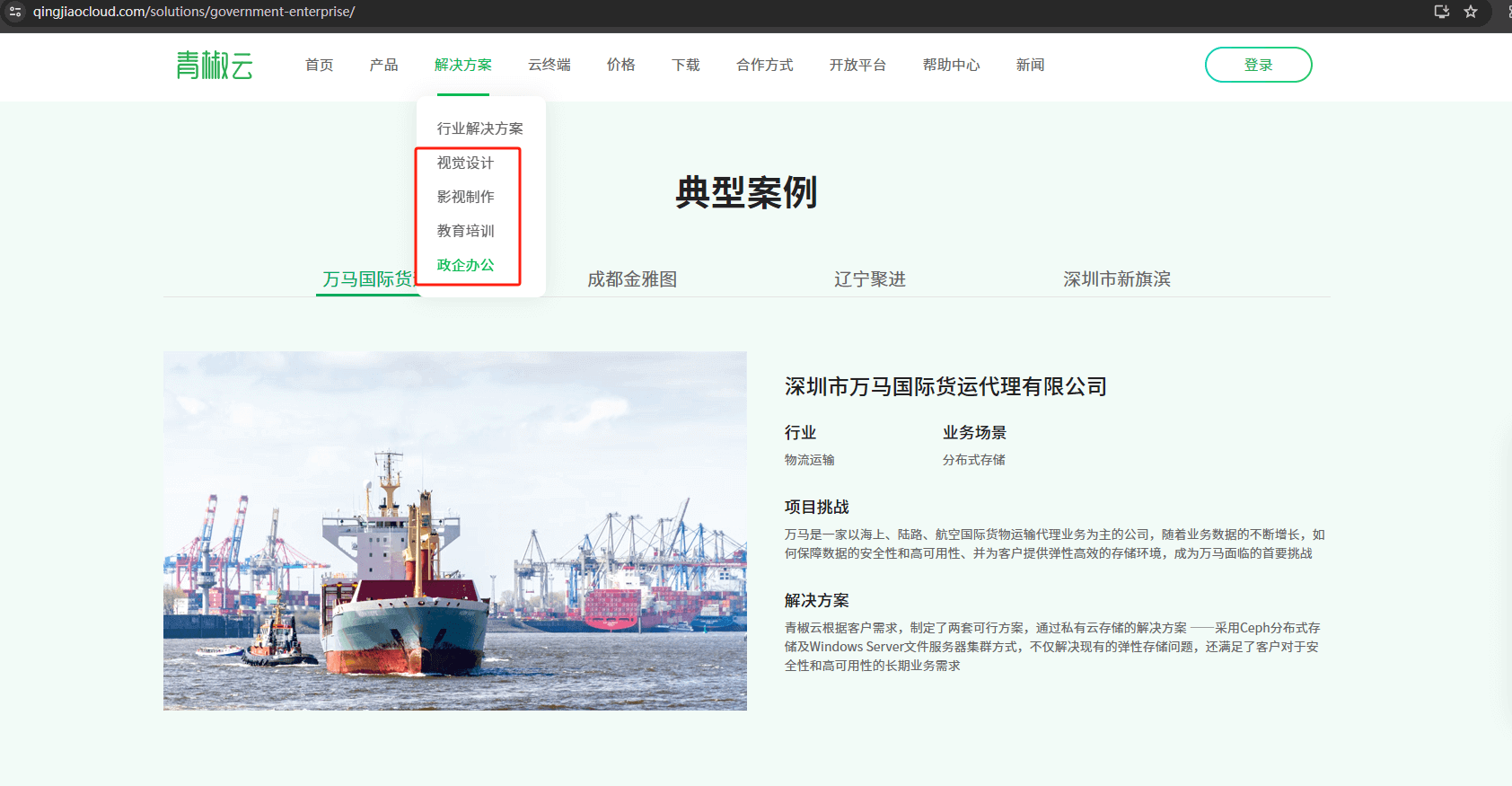Switch to 万马国际货运 case tab
Image resolution: width=1512 pixels, height=786 pixels.
tap(368, 279)
